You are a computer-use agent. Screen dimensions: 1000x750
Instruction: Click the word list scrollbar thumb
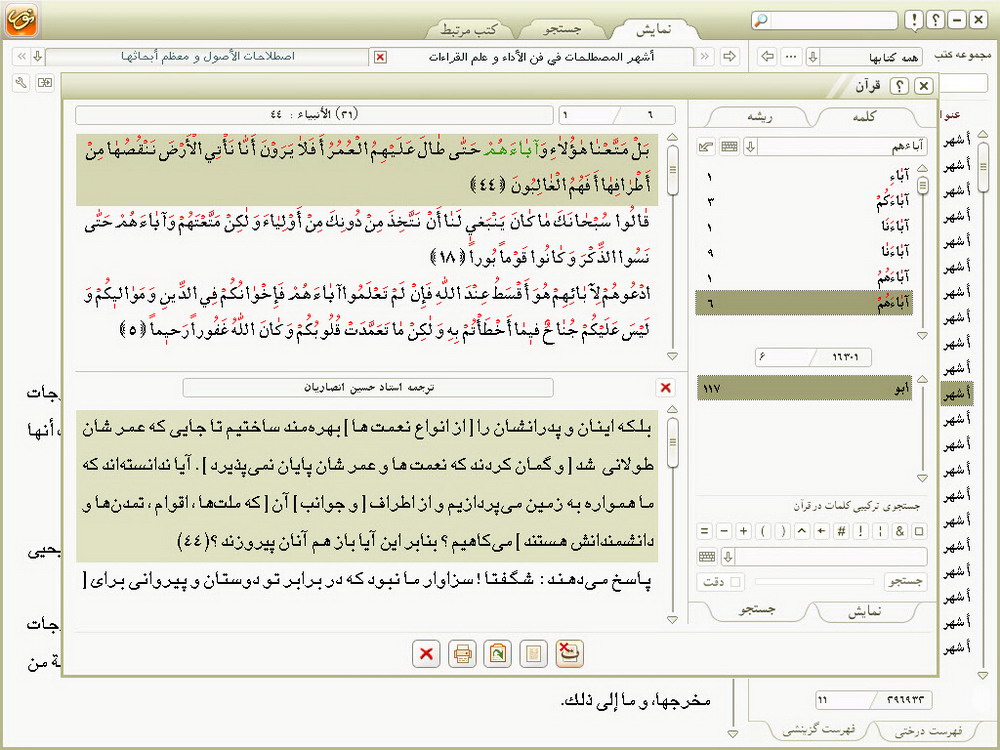tap(922, 186)
